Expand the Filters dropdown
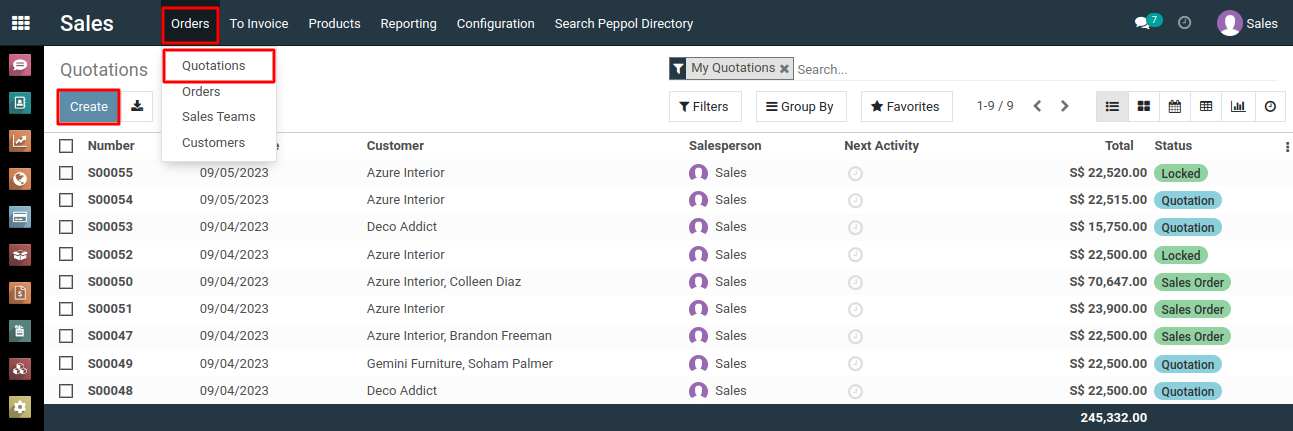Screen dimensions: 1293x431 pyautogui.click(x=704, y=106)
